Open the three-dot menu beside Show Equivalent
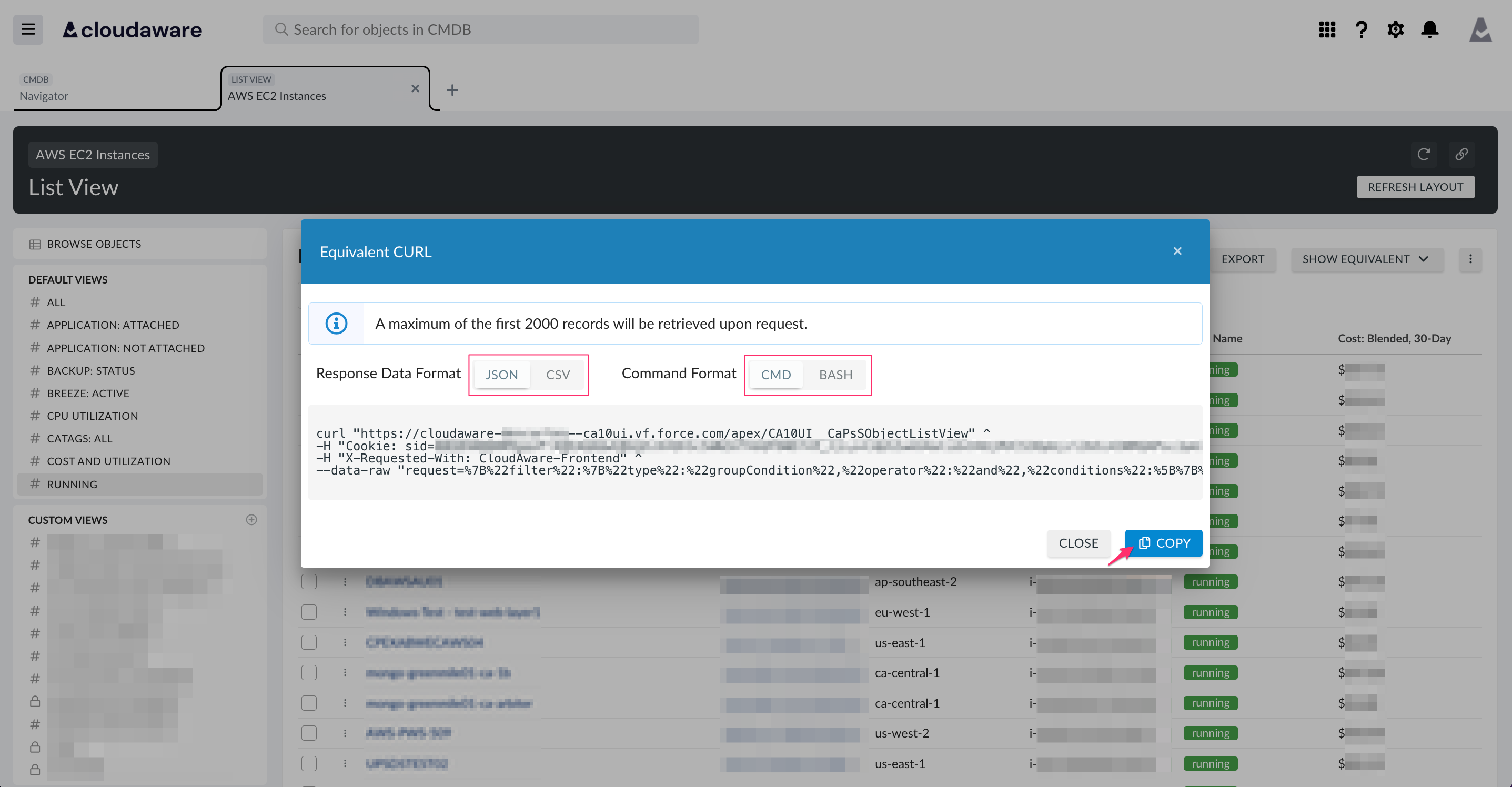 tap(1470, 259)
